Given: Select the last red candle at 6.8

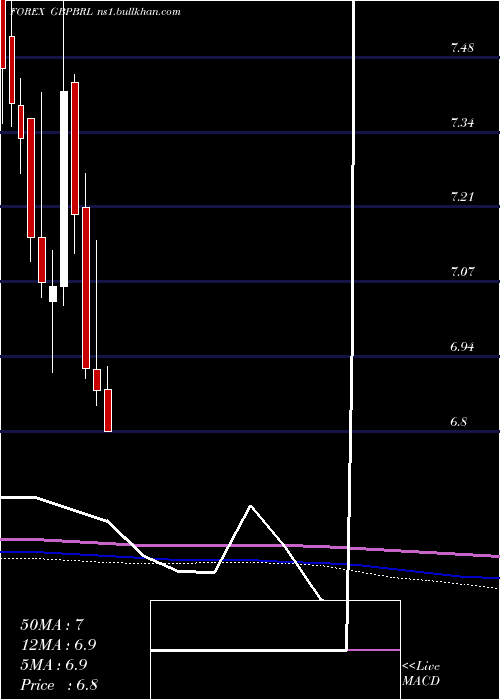Looking at the screenshot, I should click(x=108, y=410).
